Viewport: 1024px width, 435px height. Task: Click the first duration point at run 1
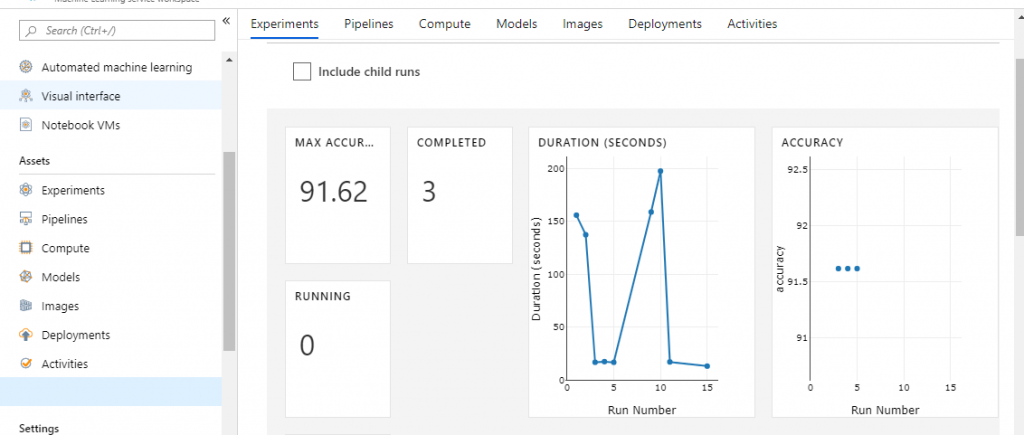[576, 215]
